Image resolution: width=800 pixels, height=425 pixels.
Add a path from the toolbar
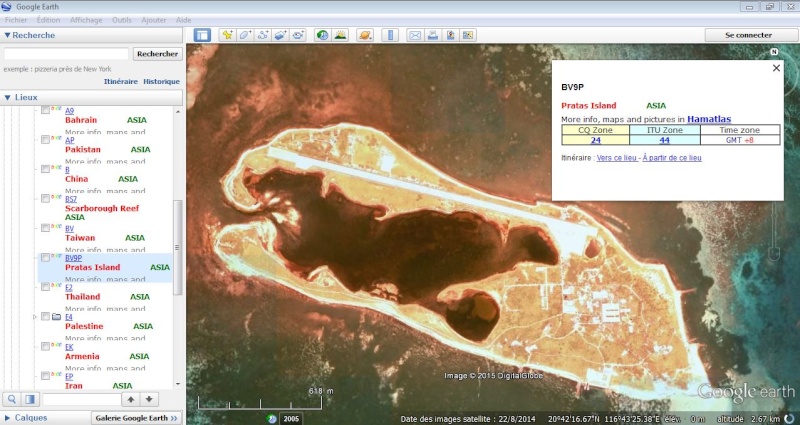(263, 35)
